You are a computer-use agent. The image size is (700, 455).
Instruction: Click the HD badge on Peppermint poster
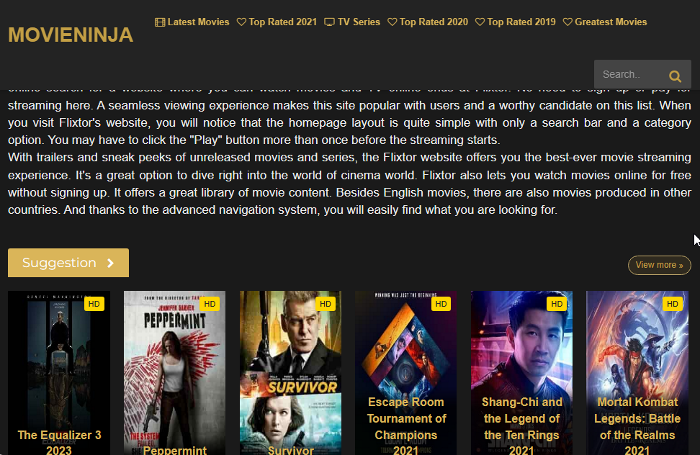tap(209, 304)
